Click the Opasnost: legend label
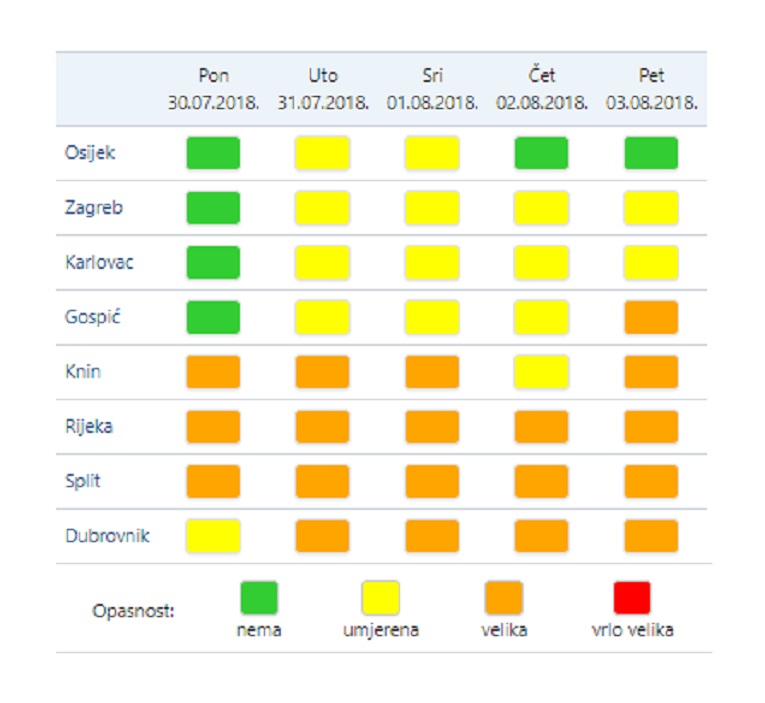This screenshot has width=765, height=703. coord(133,611)
